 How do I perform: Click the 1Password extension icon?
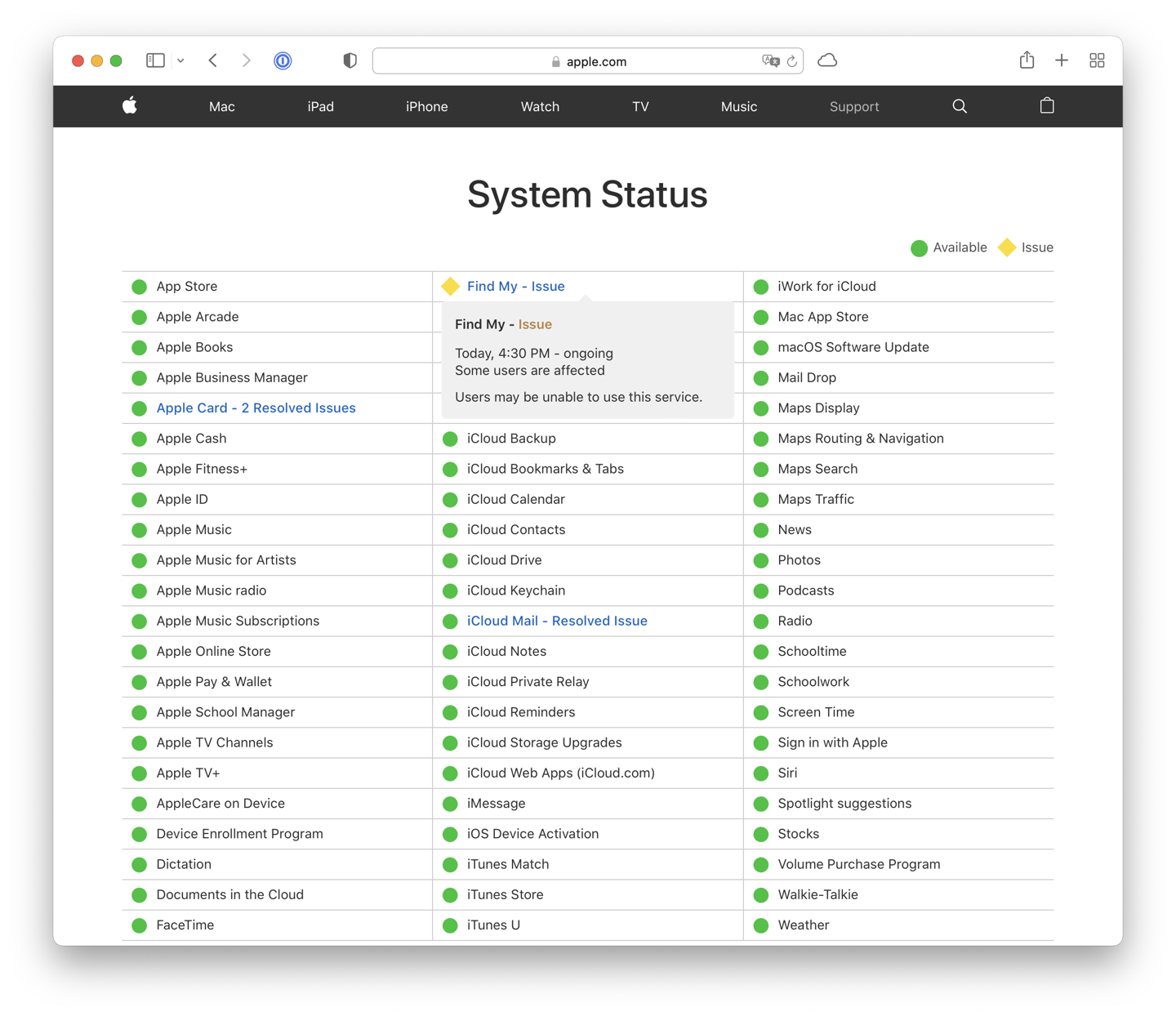click(x=283, y=60)
